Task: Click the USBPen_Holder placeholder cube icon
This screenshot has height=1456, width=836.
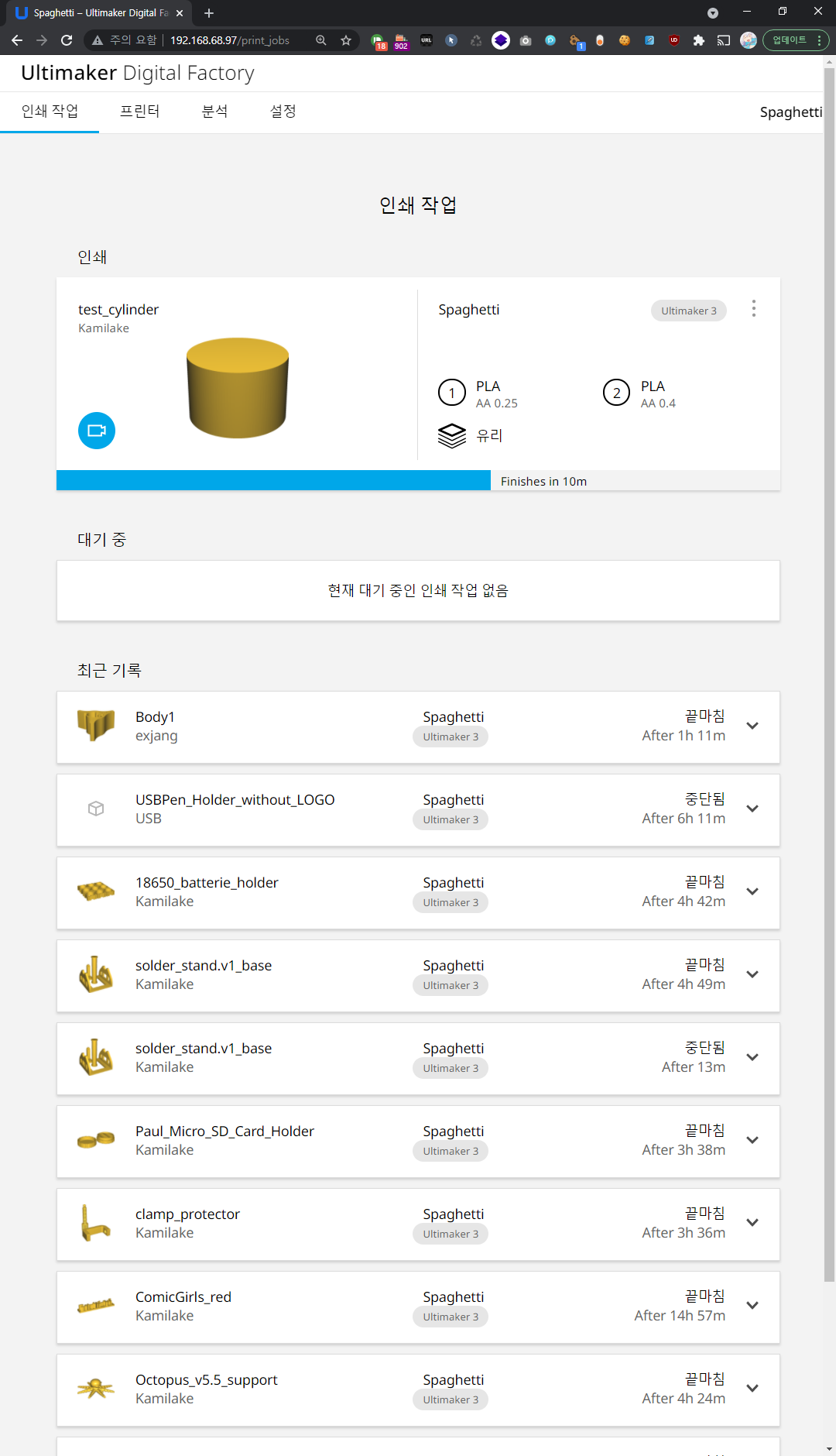Action: pyautogui.click(x=96, y=809)
